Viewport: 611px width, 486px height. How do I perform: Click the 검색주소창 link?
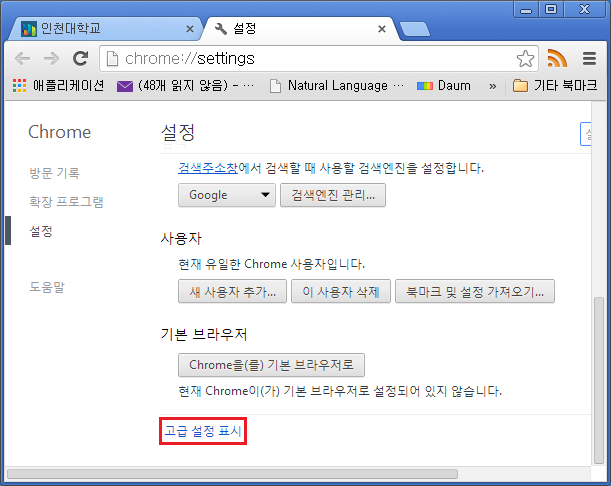pos(208,168)
